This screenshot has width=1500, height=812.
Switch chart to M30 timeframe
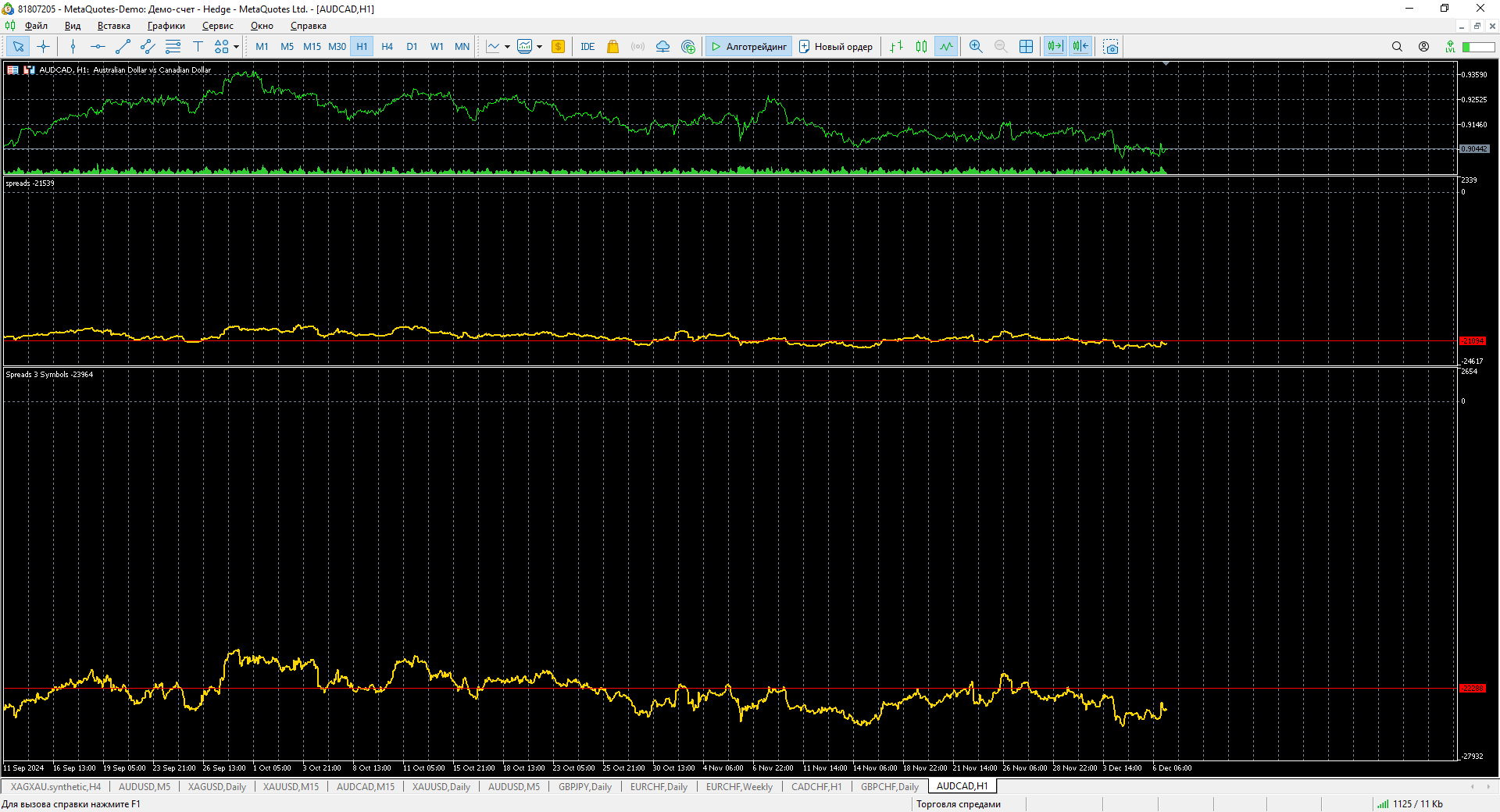pyautogui.click(x=337, y=47)
